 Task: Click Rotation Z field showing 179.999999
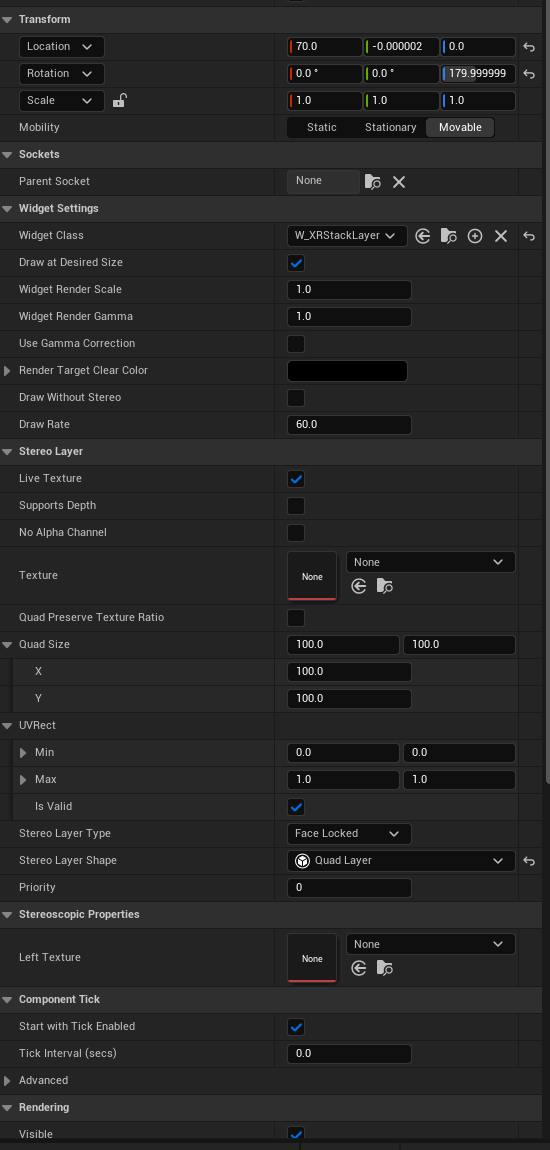tap(478, 74)
